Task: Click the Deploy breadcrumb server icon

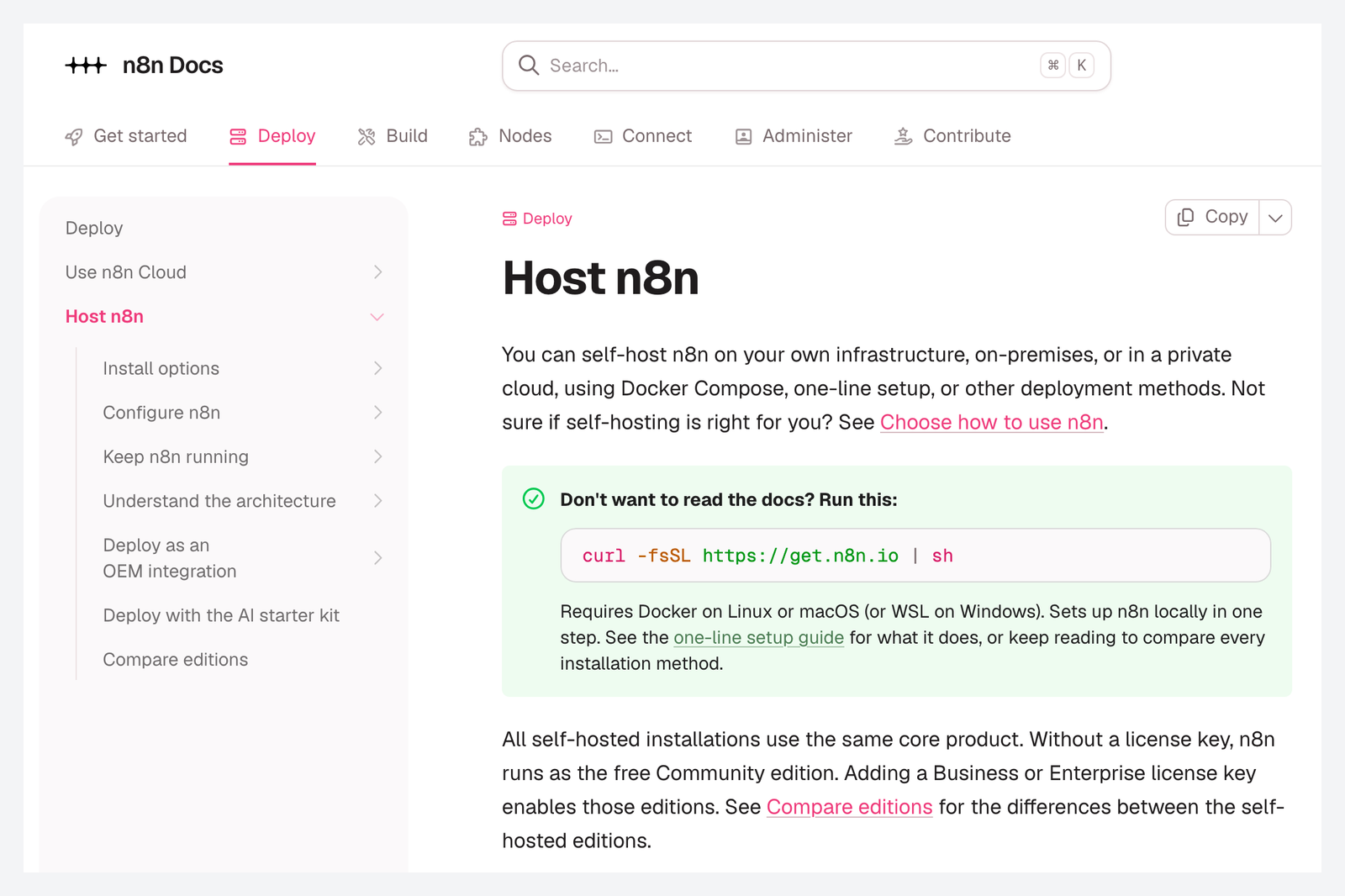Action: click(x=509, y=219)
